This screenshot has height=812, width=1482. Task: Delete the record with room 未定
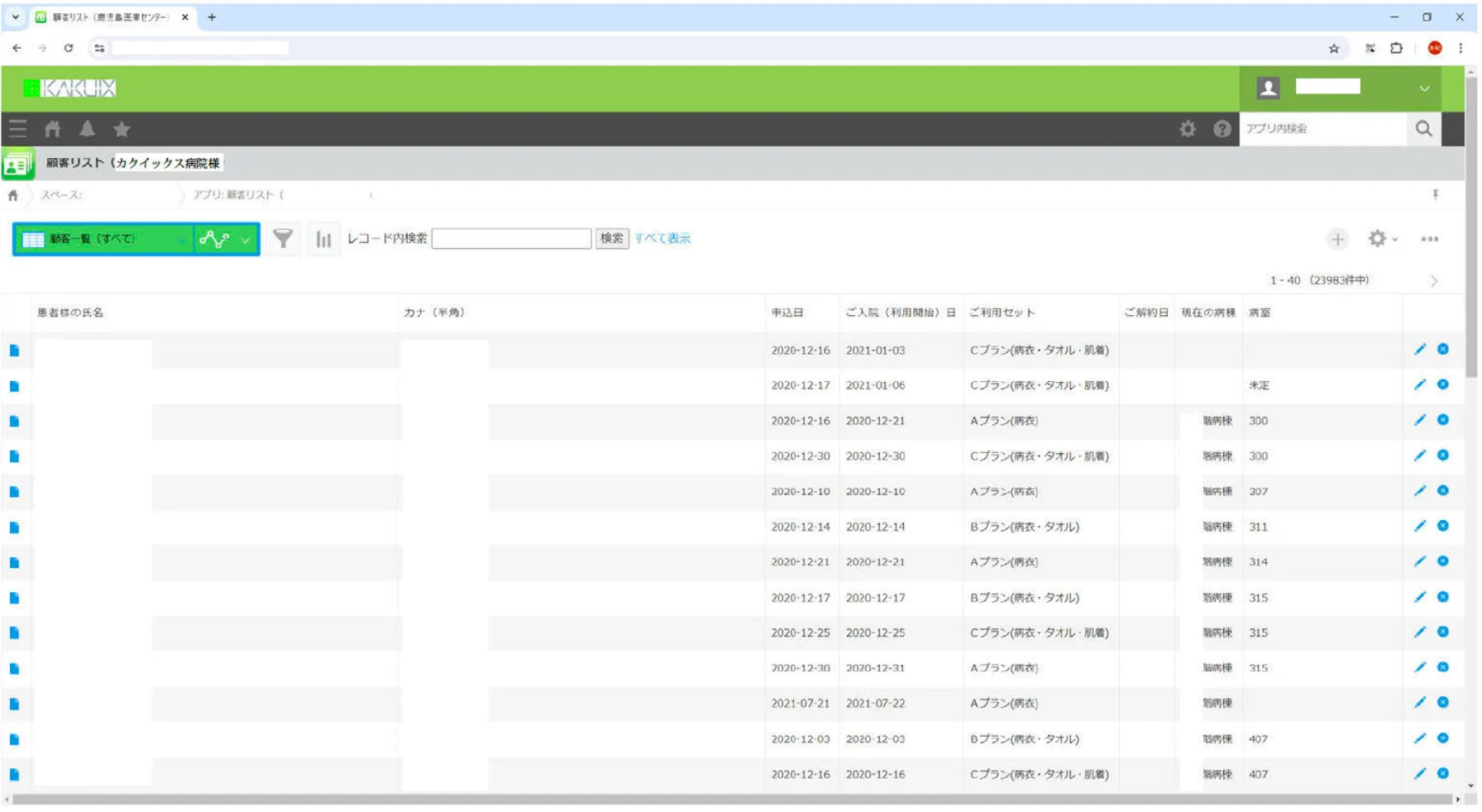tap(1443, 385)
